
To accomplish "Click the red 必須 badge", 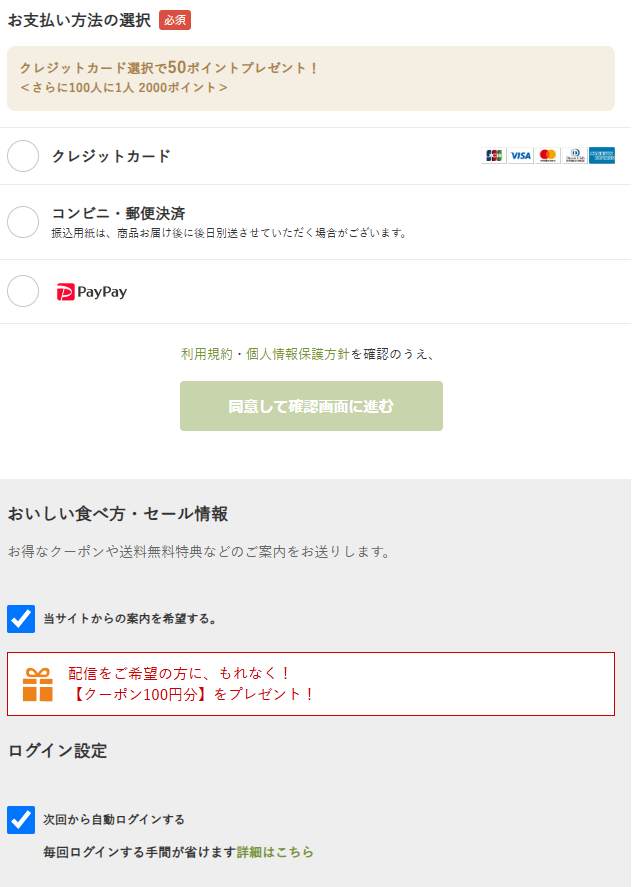I will 174,20.
